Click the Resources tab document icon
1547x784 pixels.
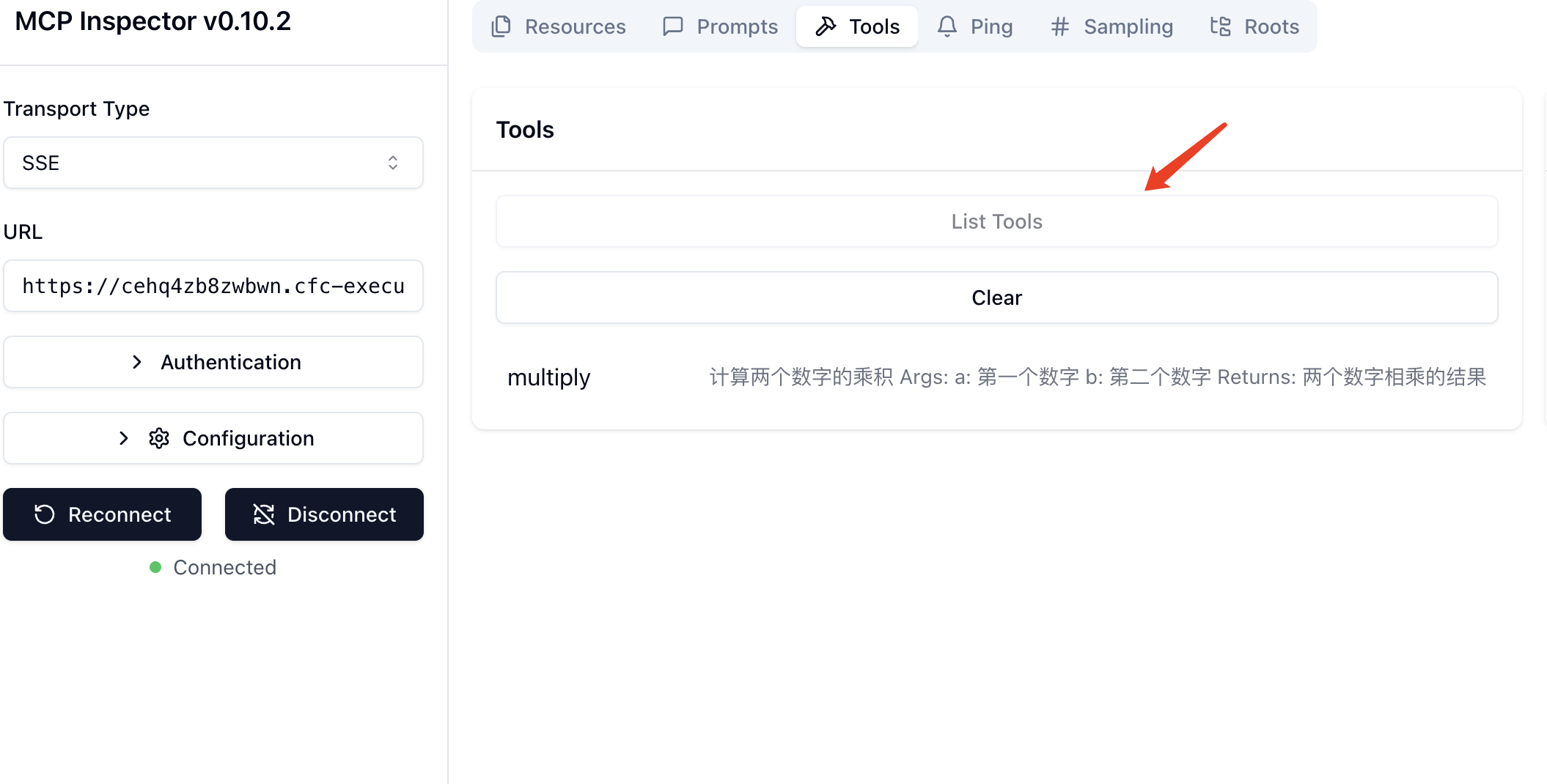click(x=501, y=26)
